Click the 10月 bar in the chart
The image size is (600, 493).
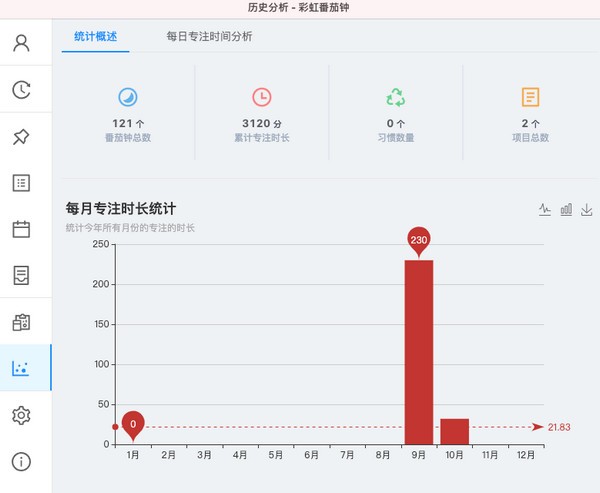tap(455, 432)
